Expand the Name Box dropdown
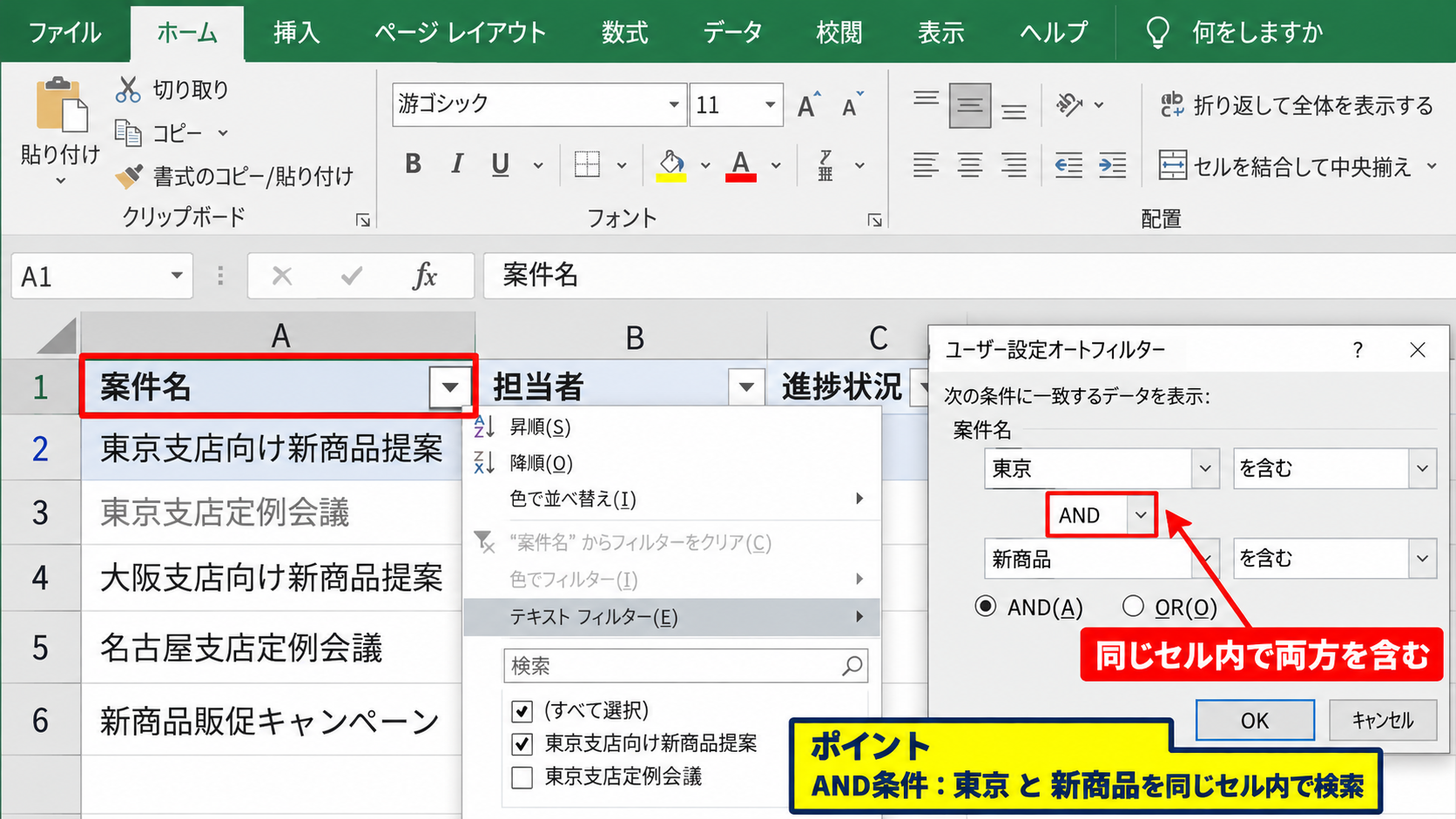The image size is (1456, 819). (x=177, y=276)
